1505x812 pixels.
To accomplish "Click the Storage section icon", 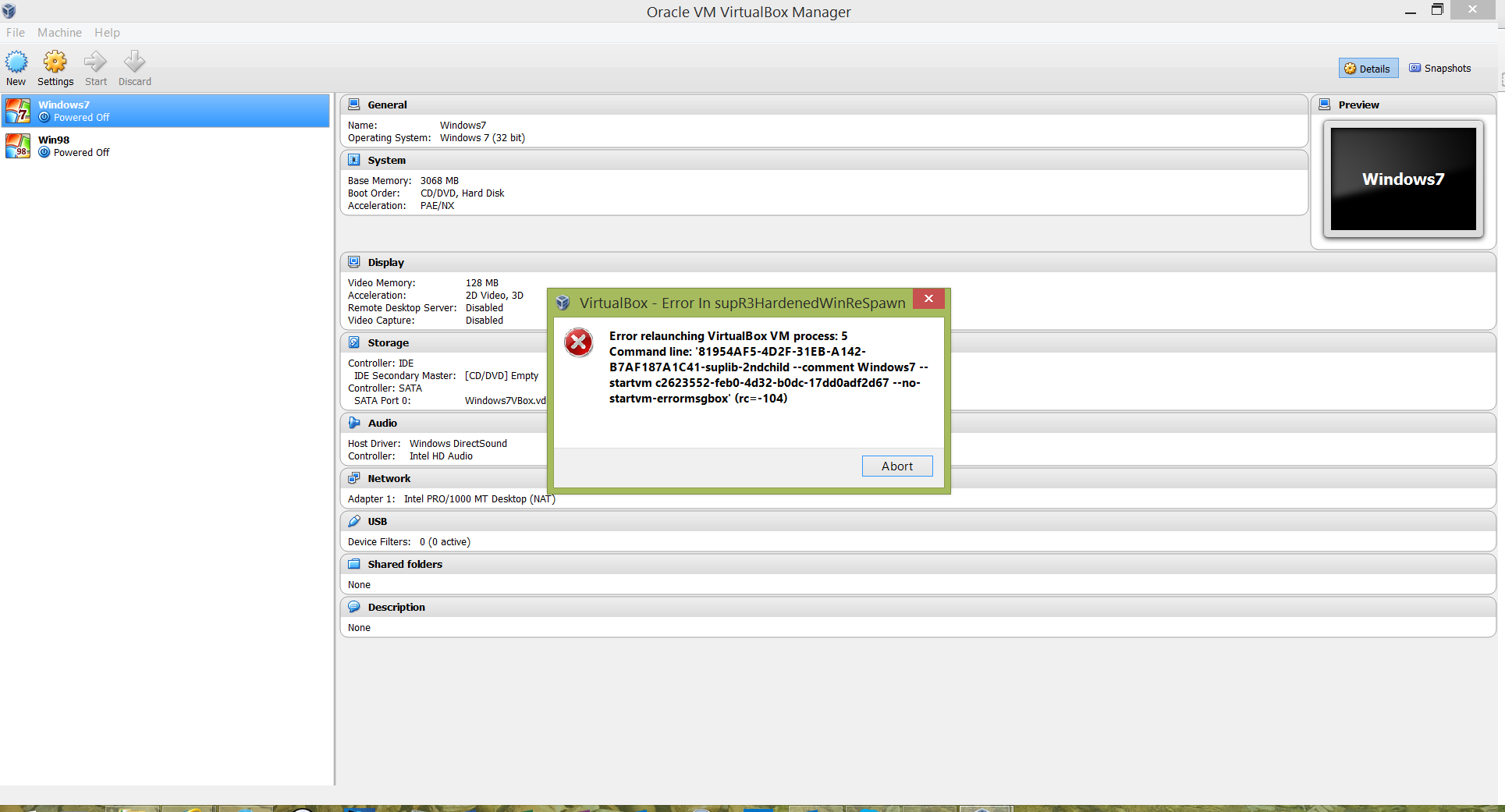I will click(x=354, y=342).
